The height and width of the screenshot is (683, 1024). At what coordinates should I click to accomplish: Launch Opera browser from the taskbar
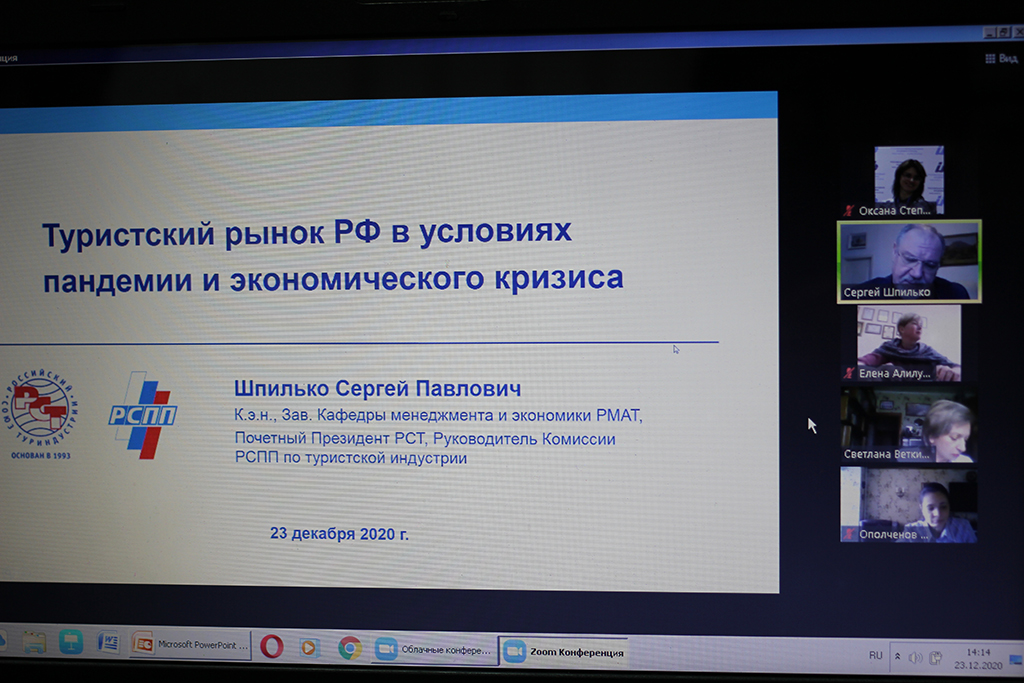[x=271, y=647]
